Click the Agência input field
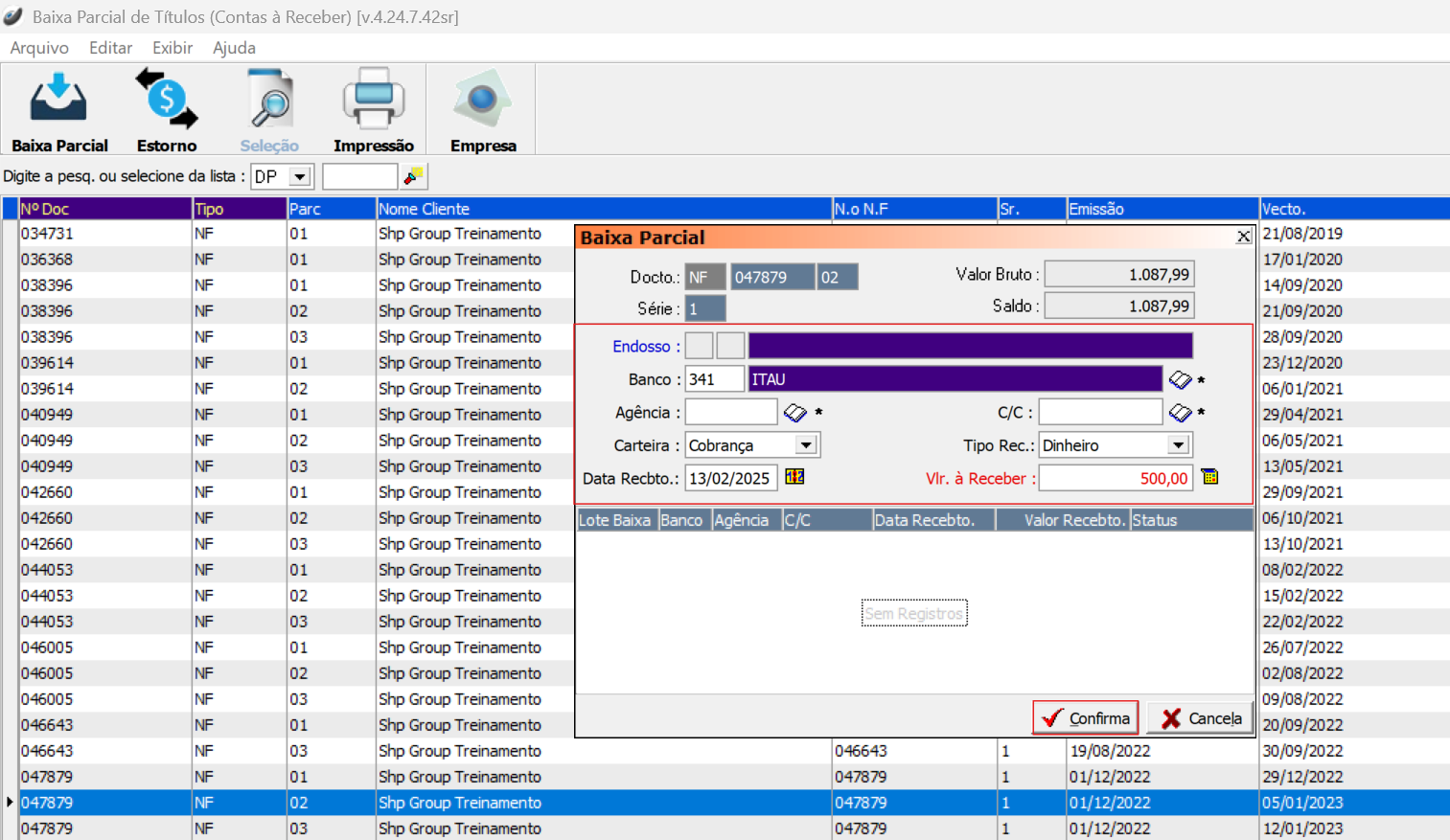Viewport: 1450px width, 840px height. click(730, 412)
